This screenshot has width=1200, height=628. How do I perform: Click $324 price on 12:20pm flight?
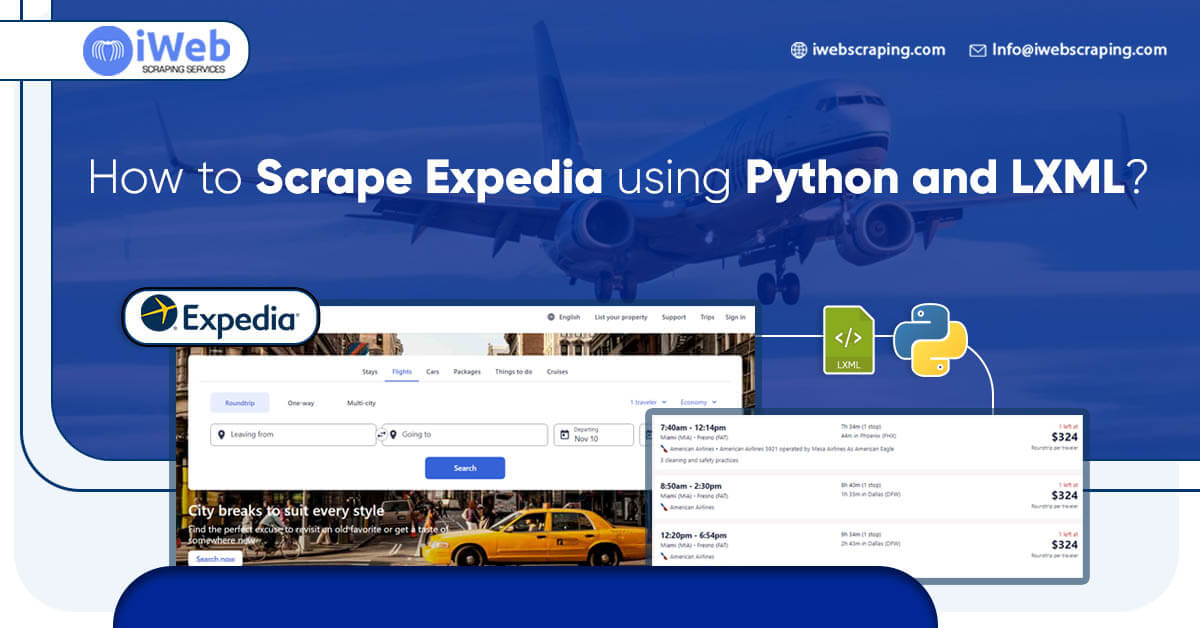click(1064, 544)
